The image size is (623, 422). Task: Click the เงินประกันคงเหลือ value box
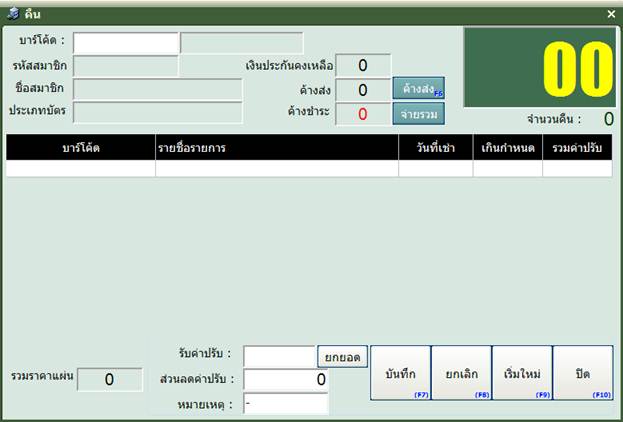(x=362, y=66)
